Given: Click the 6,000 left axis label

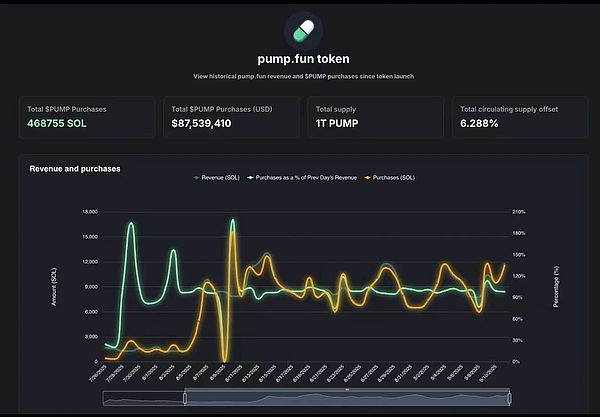Looking at the screenshot, I should 91,312.
